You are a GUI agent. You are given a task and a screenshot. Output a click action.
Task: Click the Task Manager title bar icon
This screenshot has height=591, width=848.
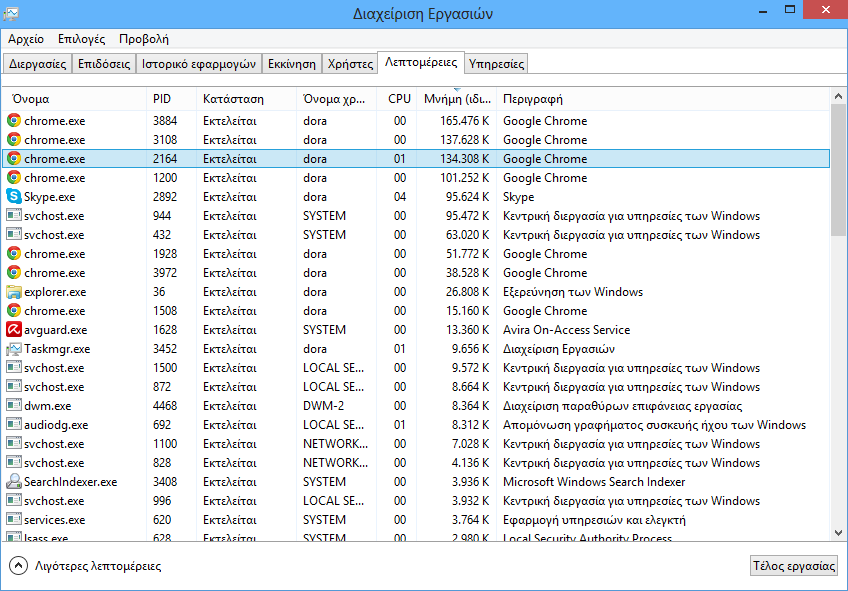(11, 14)
